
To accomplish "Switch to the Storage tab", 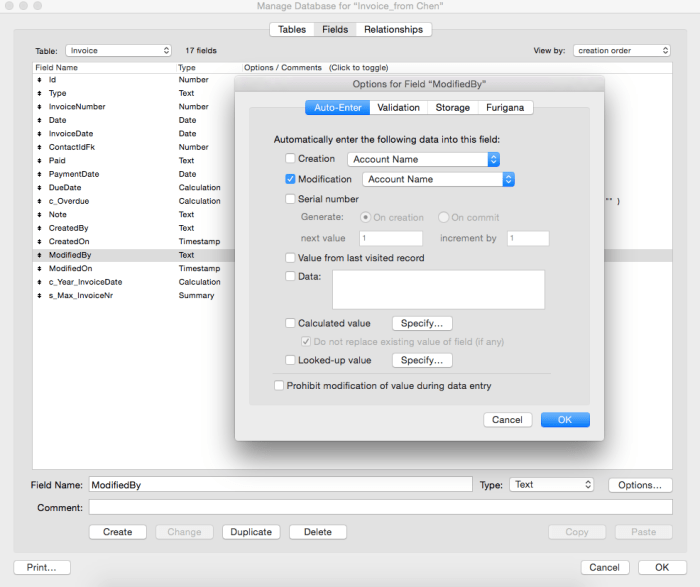I will click(x=452, y=108).
